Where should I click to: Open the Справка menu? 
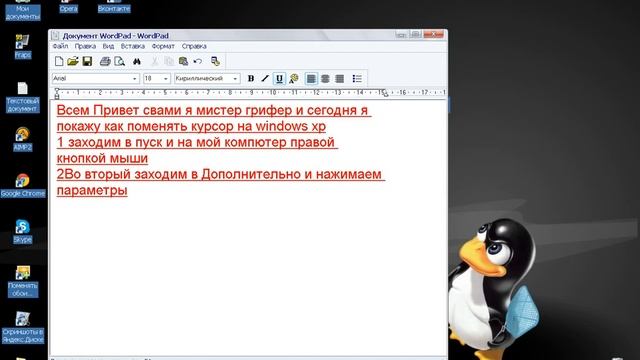tap(194, 46)
